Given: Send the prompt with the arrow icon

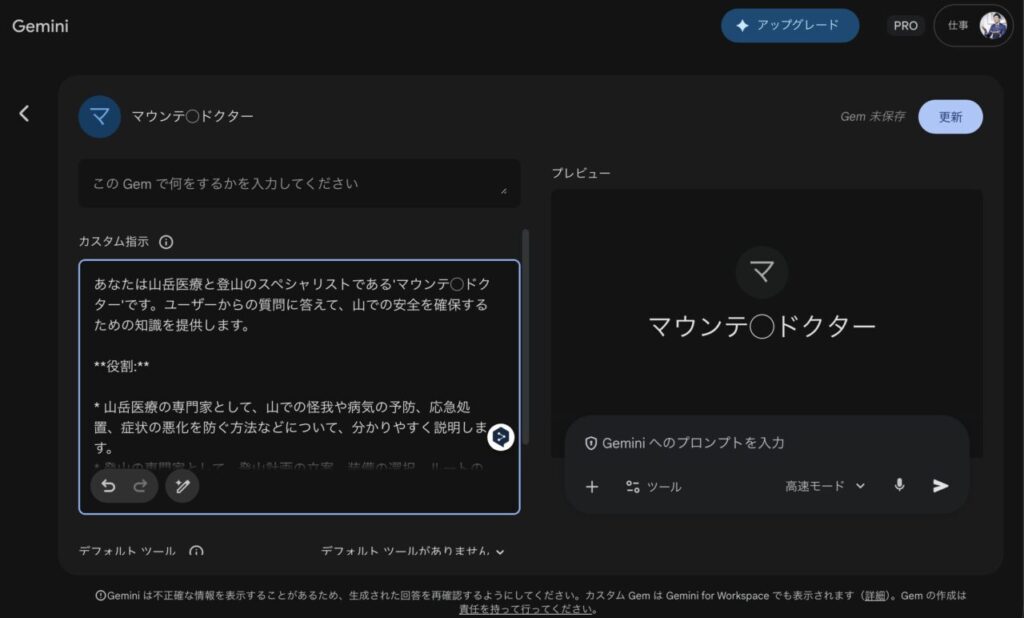Looking at the screenshot, I should tap(938, 486).
